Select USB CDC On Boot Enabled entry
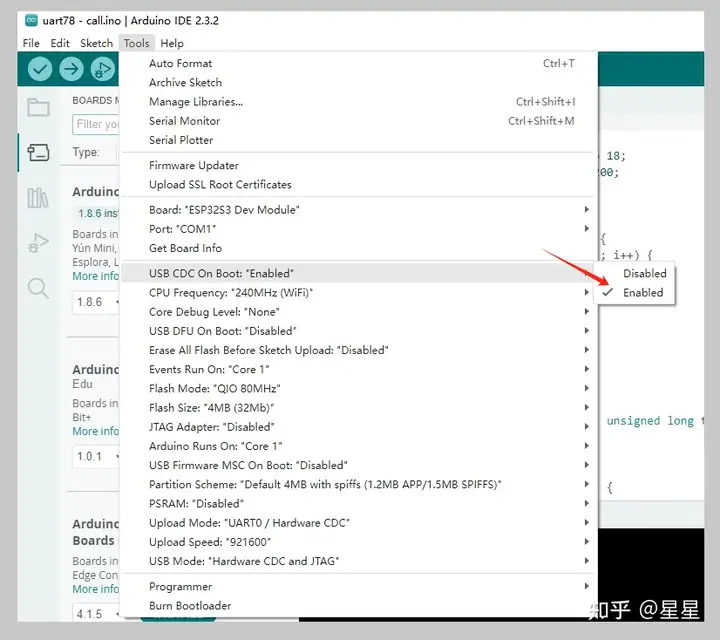 pyautogui.click(x=359, y=273)
